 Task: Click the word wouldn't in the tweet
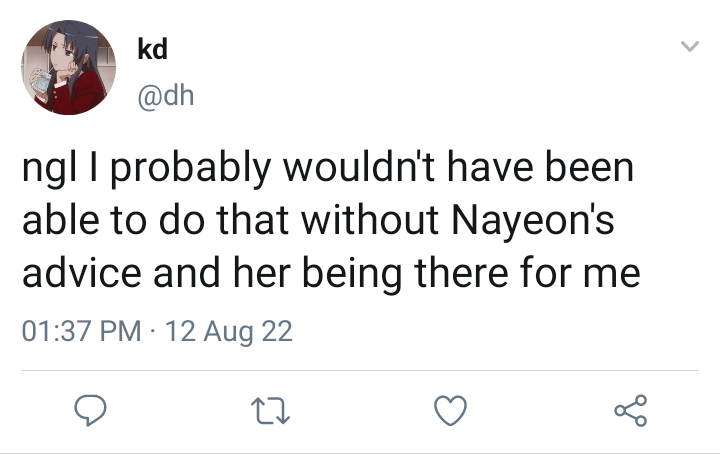pyautogui.click(x=359, y=167)
